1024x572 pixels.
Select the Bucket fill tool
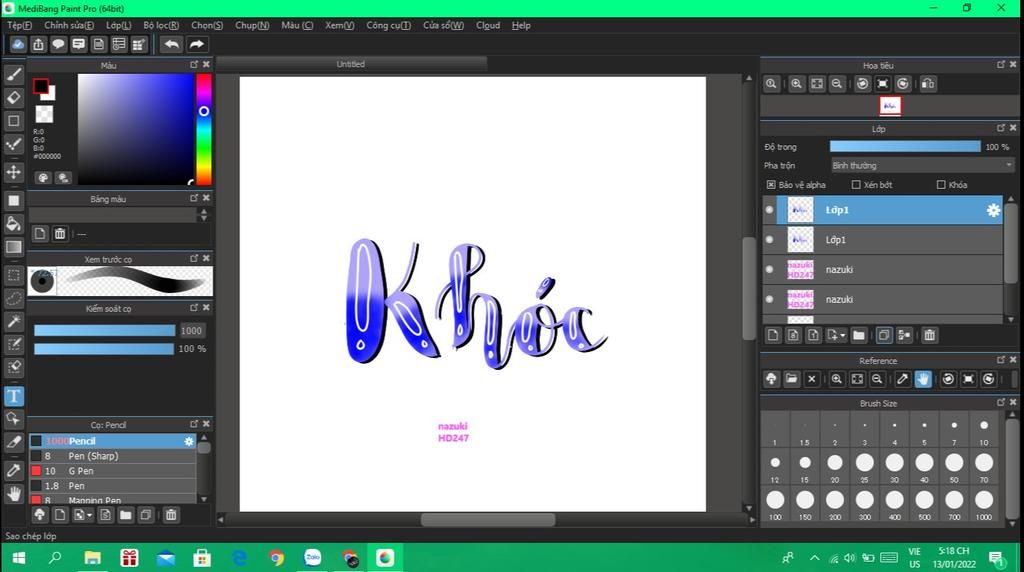click(14, 224)
